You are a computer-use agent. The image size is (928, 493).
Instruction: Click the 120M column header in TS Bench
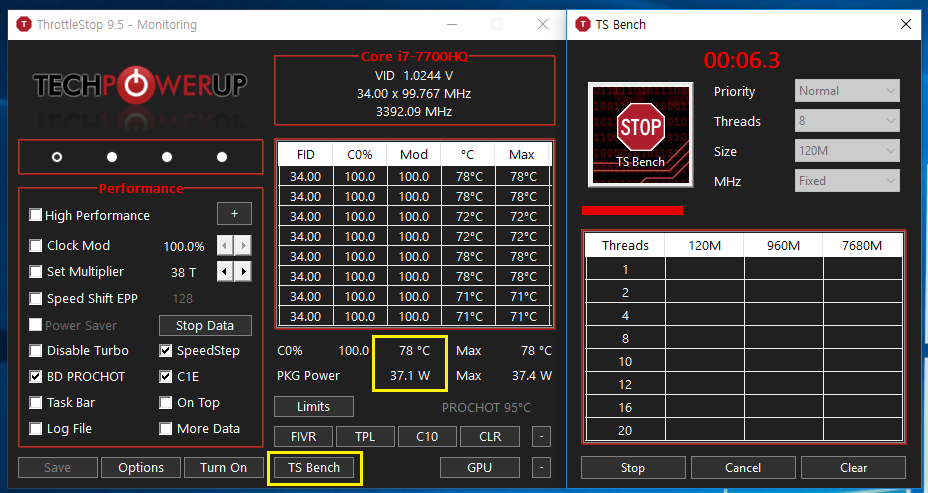coord(704,246)
